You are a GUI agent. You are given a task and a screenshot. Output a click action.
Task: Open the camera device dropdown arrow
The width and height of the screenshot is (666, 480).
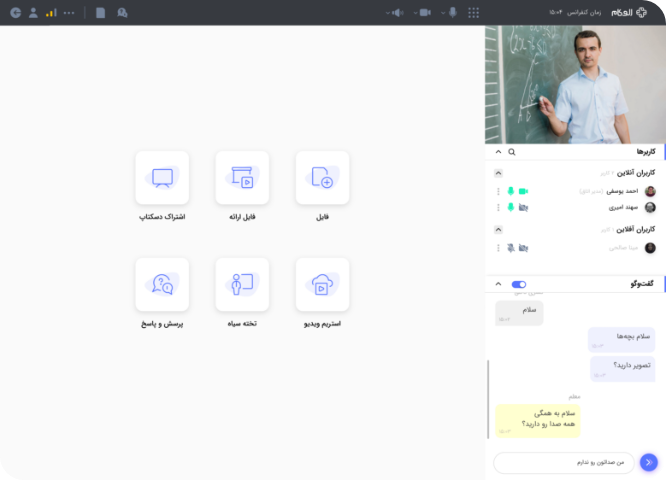(415, 13)
